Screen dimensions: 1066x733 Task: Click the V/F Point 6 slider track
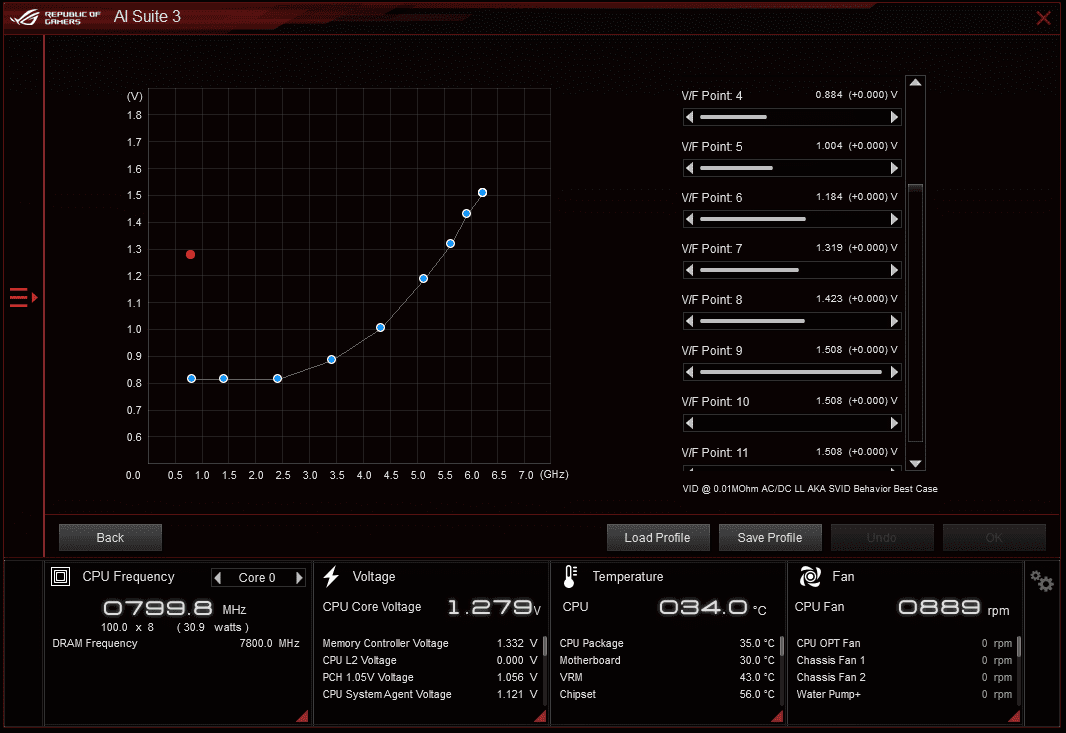pyautogui.click(x=792, y=219)
